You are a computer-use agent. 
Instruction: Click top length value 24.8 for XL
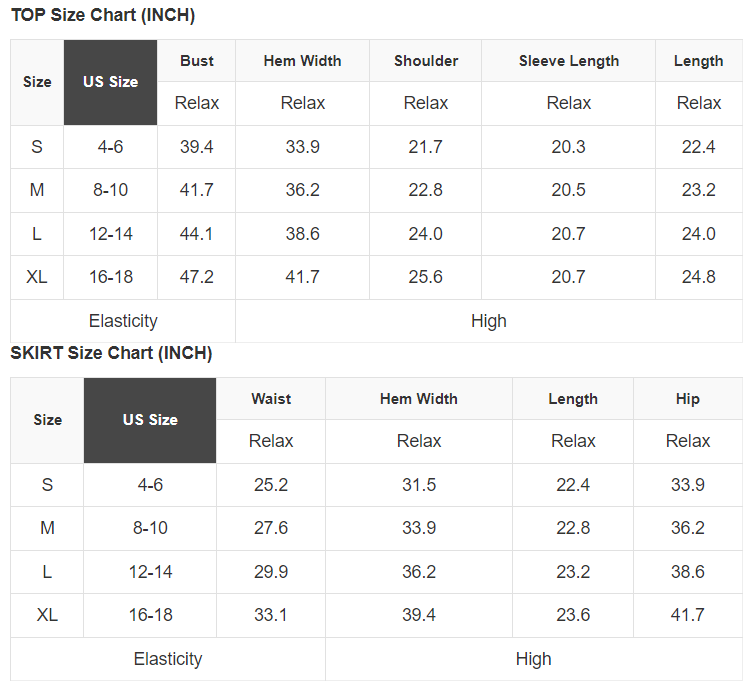pos(699,277)
